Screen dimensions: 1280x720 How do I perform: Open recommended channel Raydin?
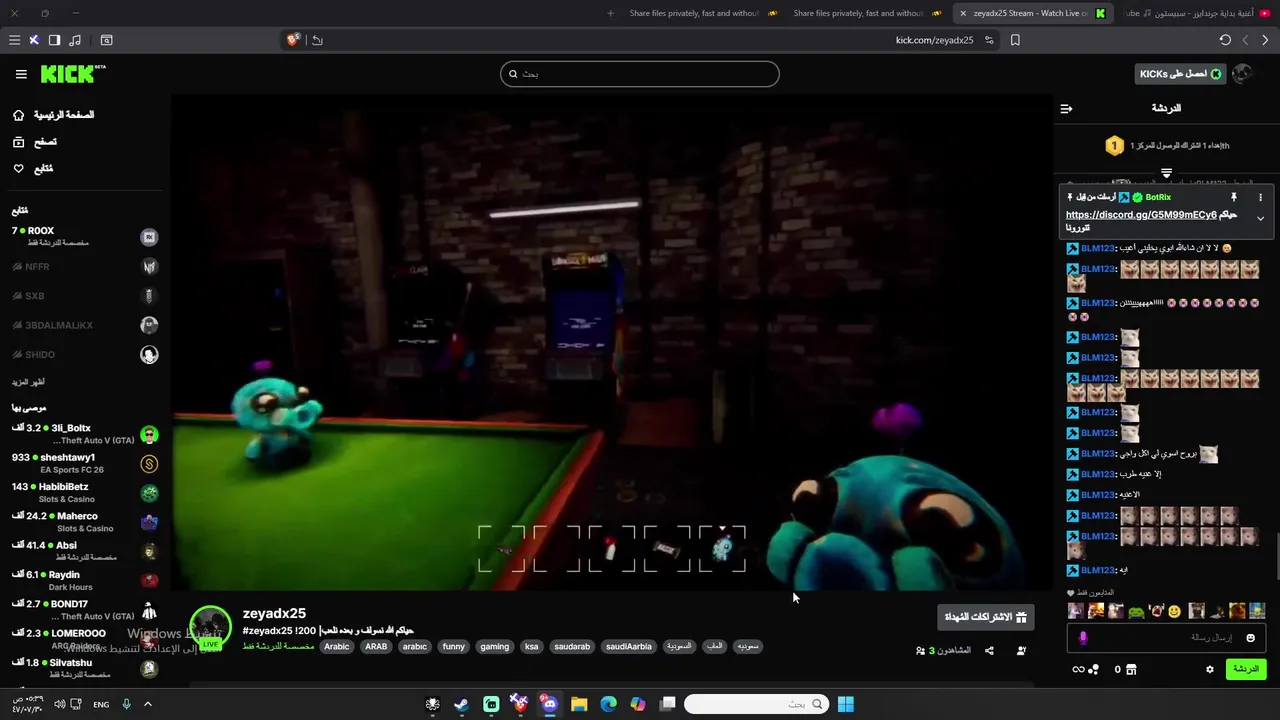point(85,580)
